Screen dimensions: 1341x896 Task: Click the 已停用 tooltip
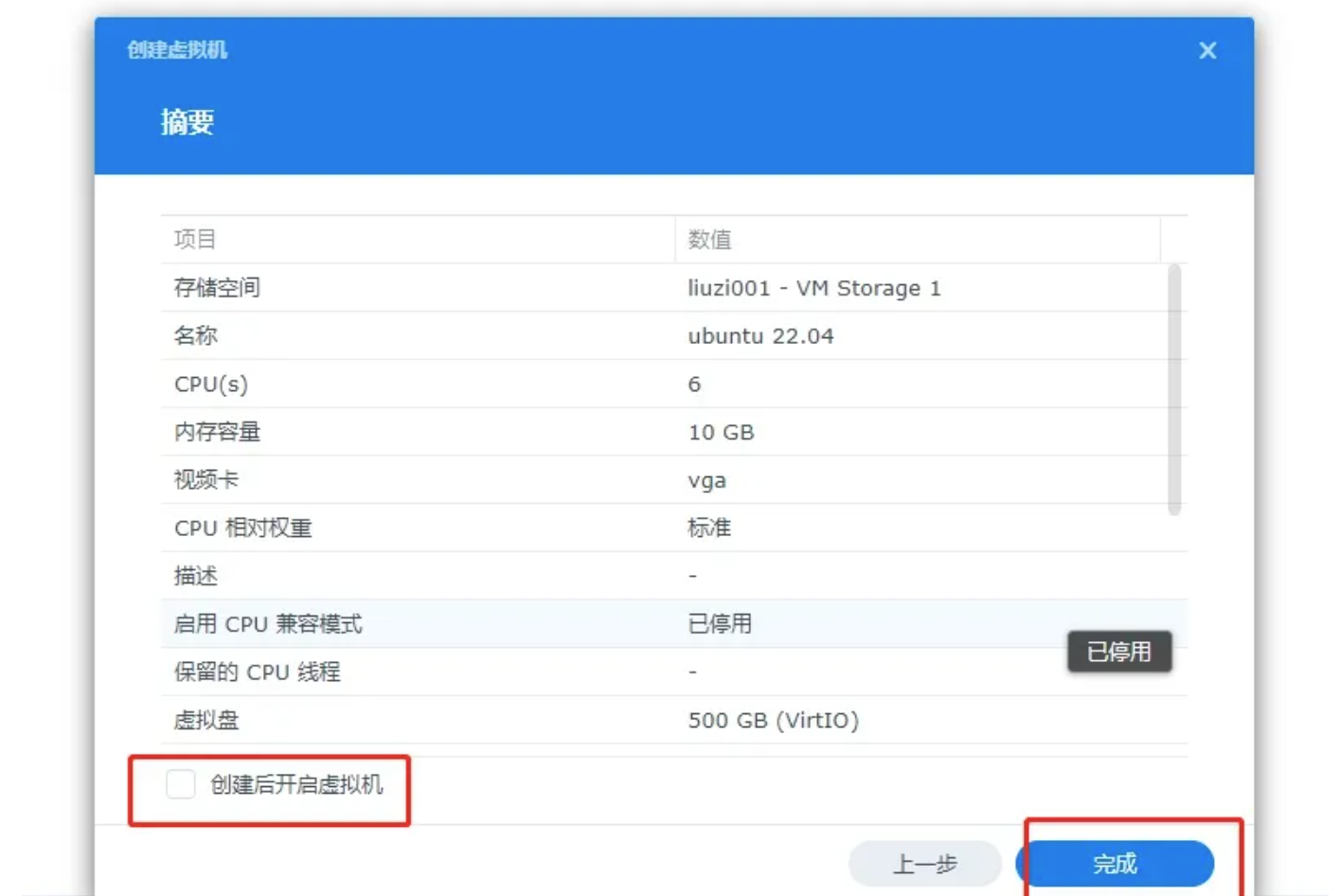[1119, 651]
